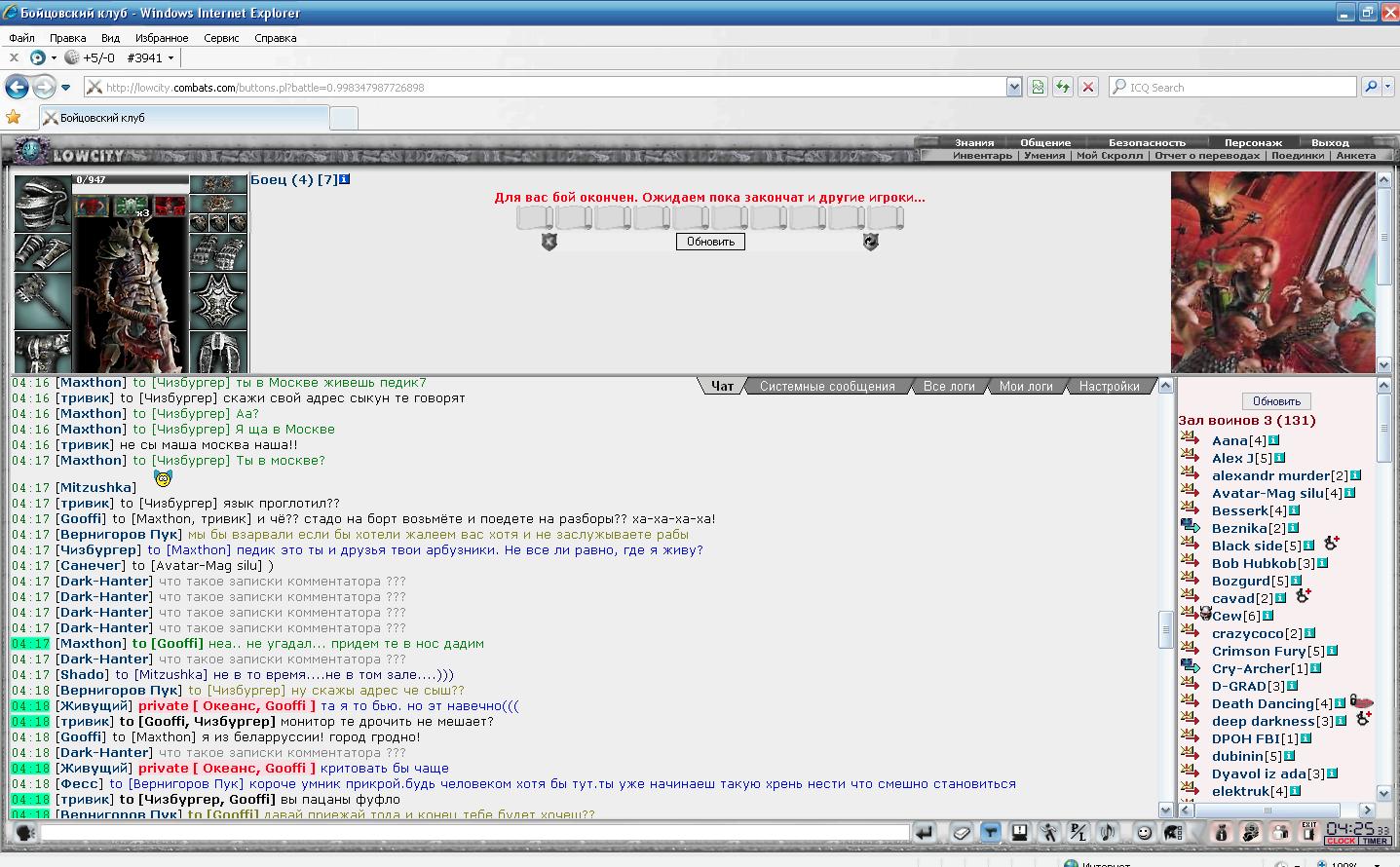Open the smiley emoticons picker
The width and height of the screenshot is (1400, 867).
point(1145,832)
